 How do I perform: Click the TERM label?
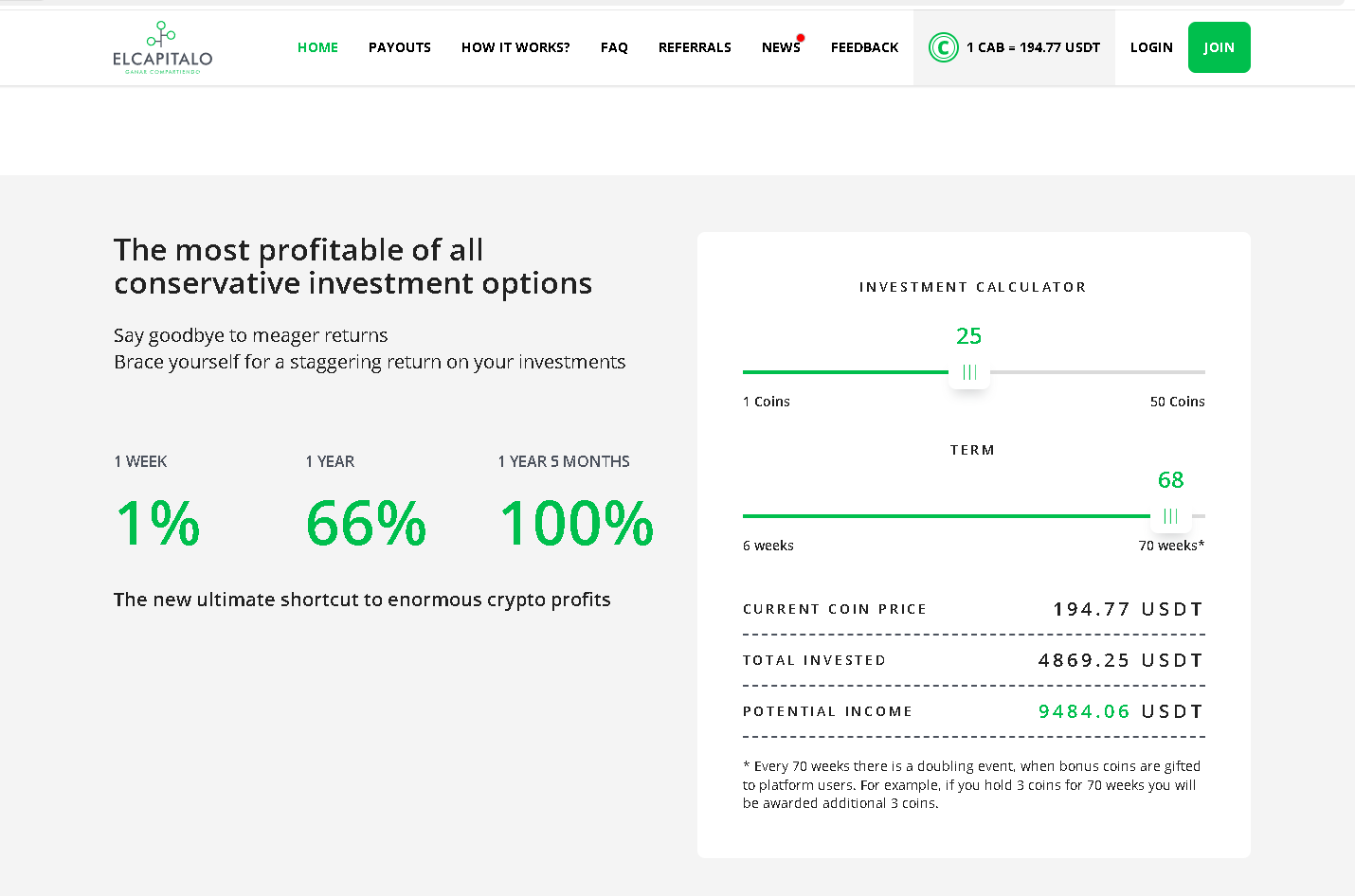(x=973, y=450)
